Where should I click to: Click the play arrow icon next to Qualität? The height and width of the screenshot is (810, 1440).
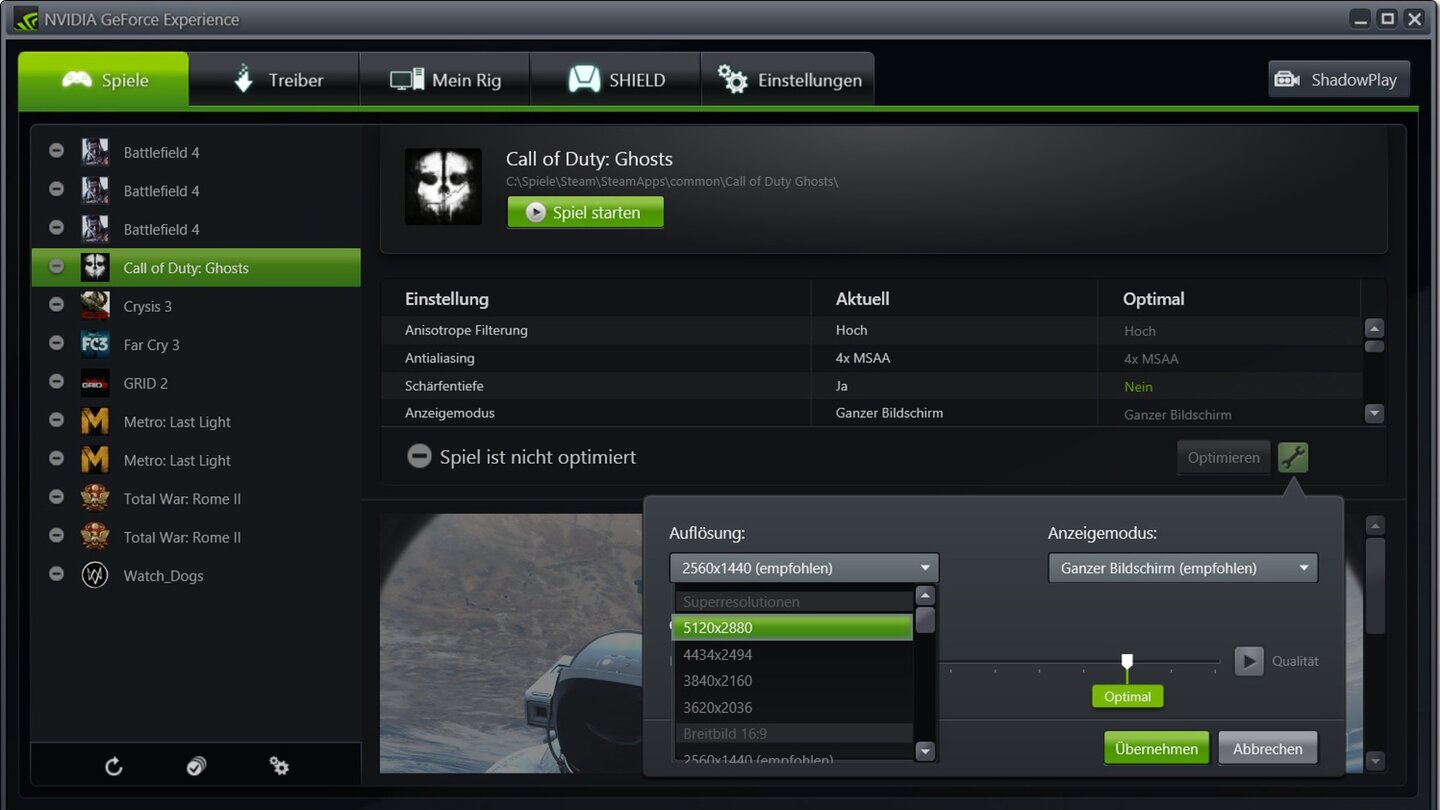pyautogui.click(x=1249, y=661)
